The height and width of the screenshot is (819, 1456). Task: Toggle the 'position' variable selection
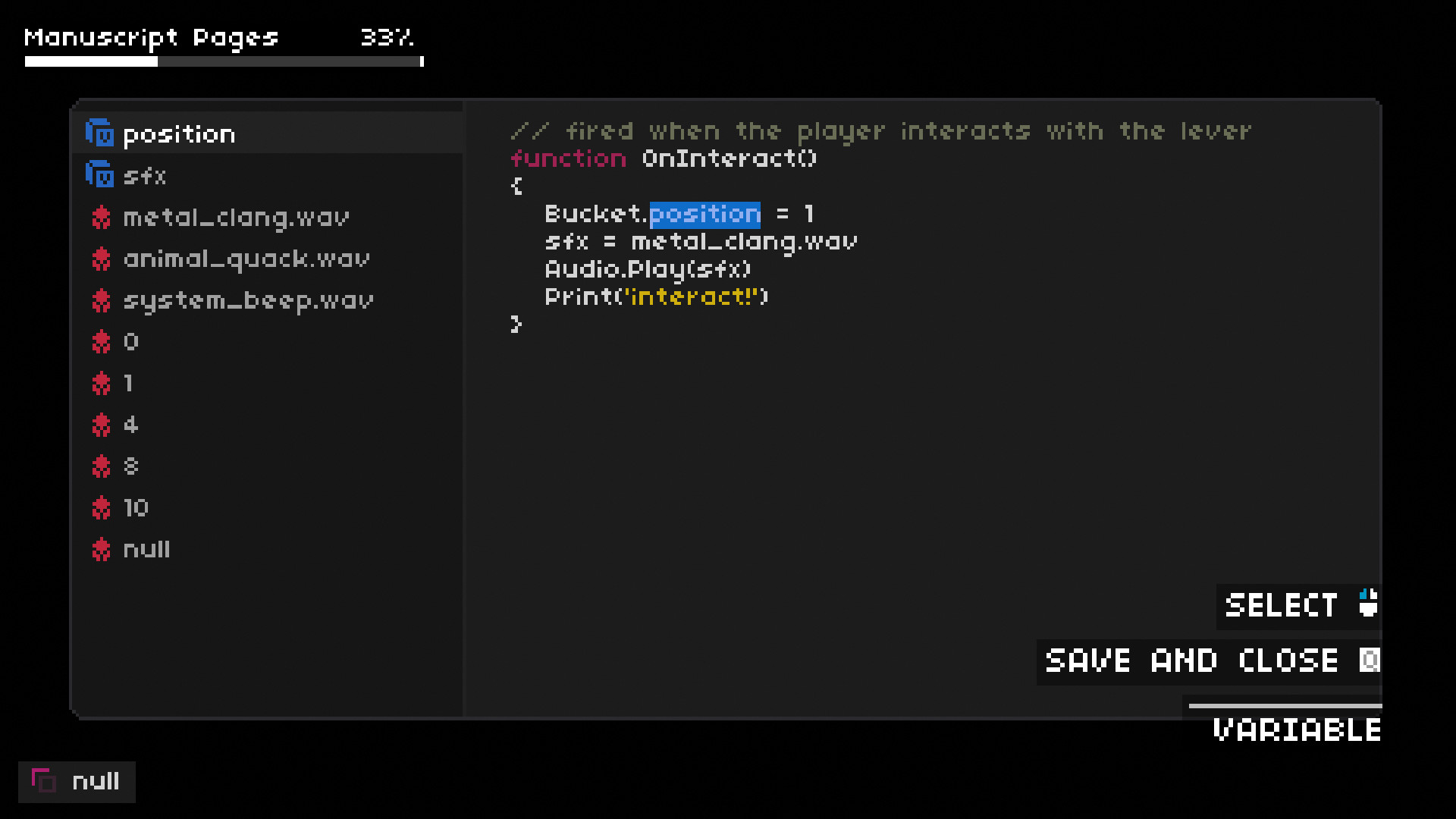tap(179, 134)
